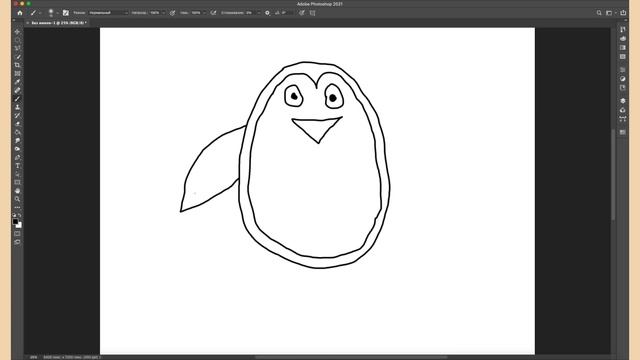Click the Flow value field

(196, 13)
